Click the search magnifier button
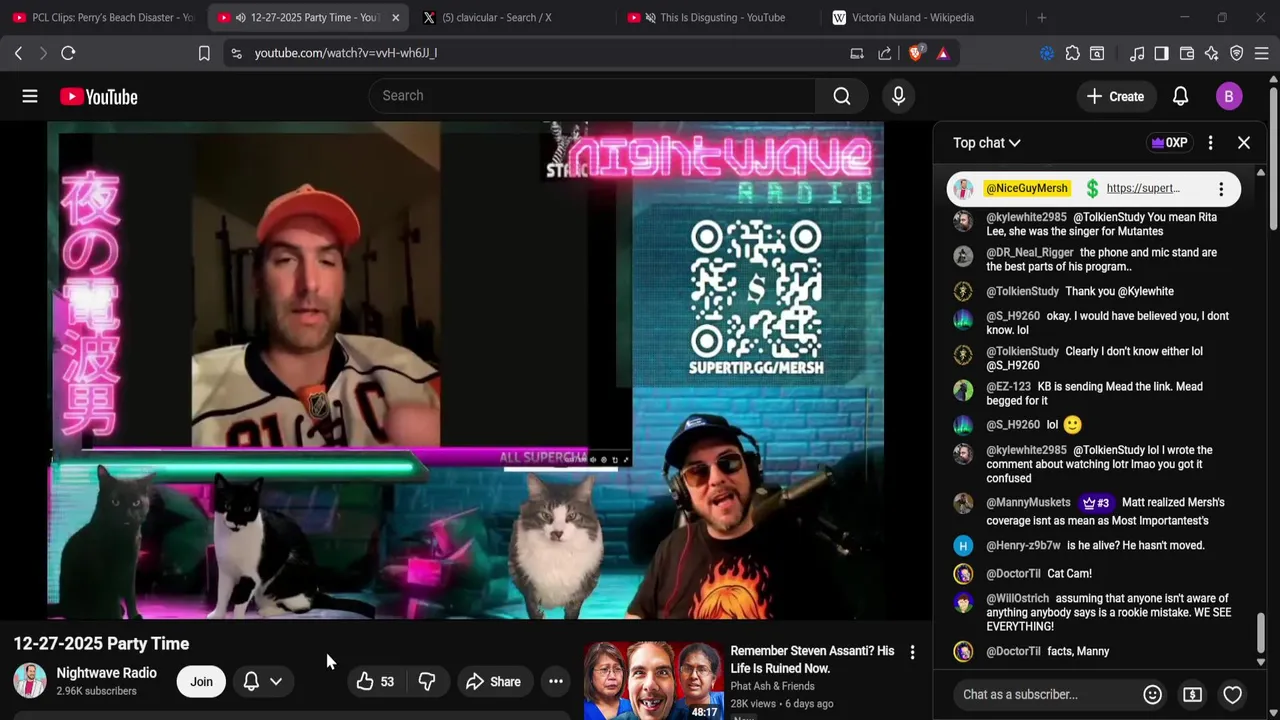Image resolution: width=1280 pixels, height=720 pixels. point(842,96)
